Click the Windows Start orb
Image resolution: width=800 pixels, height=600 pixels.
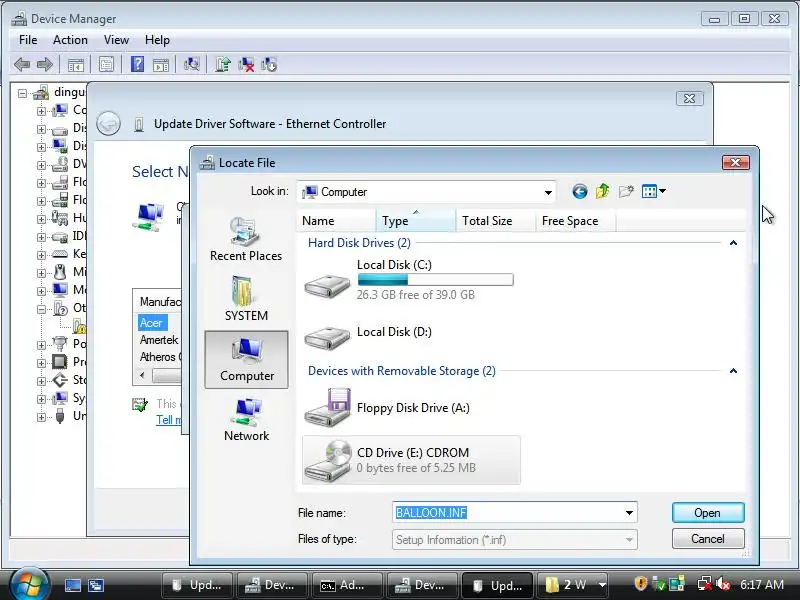[29, 584]
